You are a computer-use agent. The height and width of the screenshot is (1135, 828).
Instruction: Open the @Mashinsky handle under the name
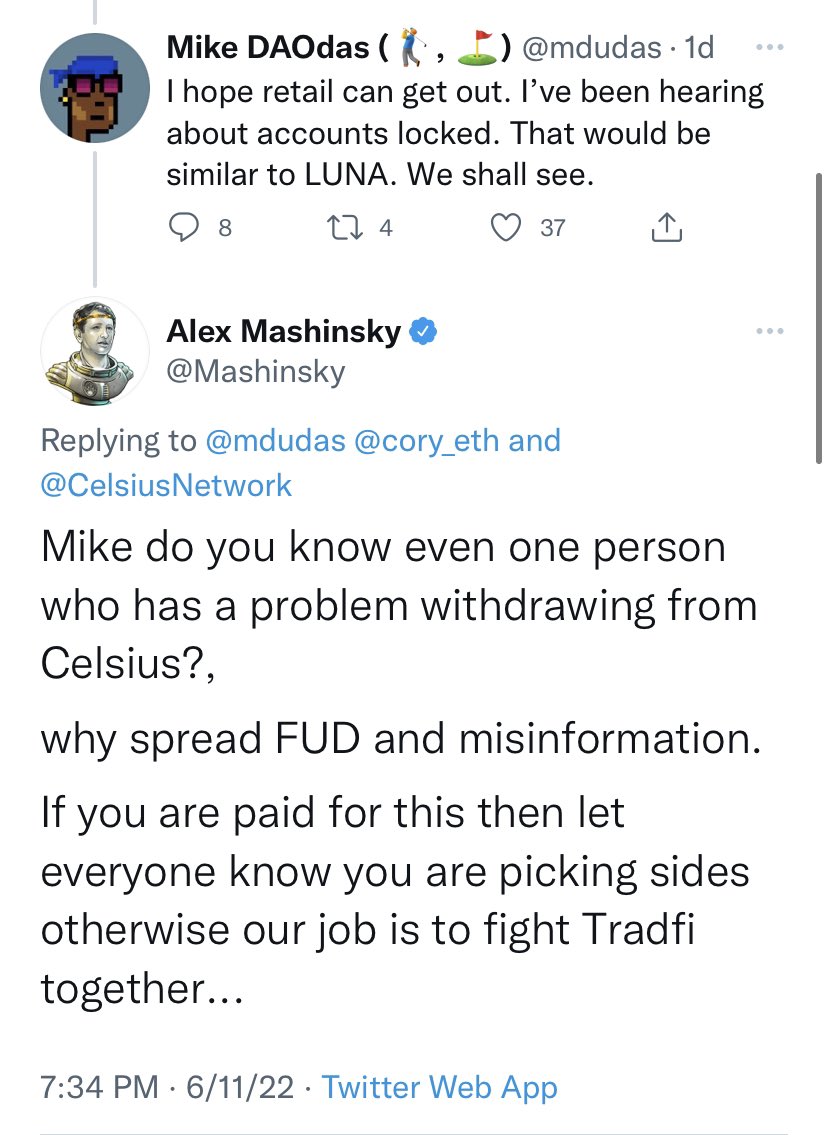(256, 372)
